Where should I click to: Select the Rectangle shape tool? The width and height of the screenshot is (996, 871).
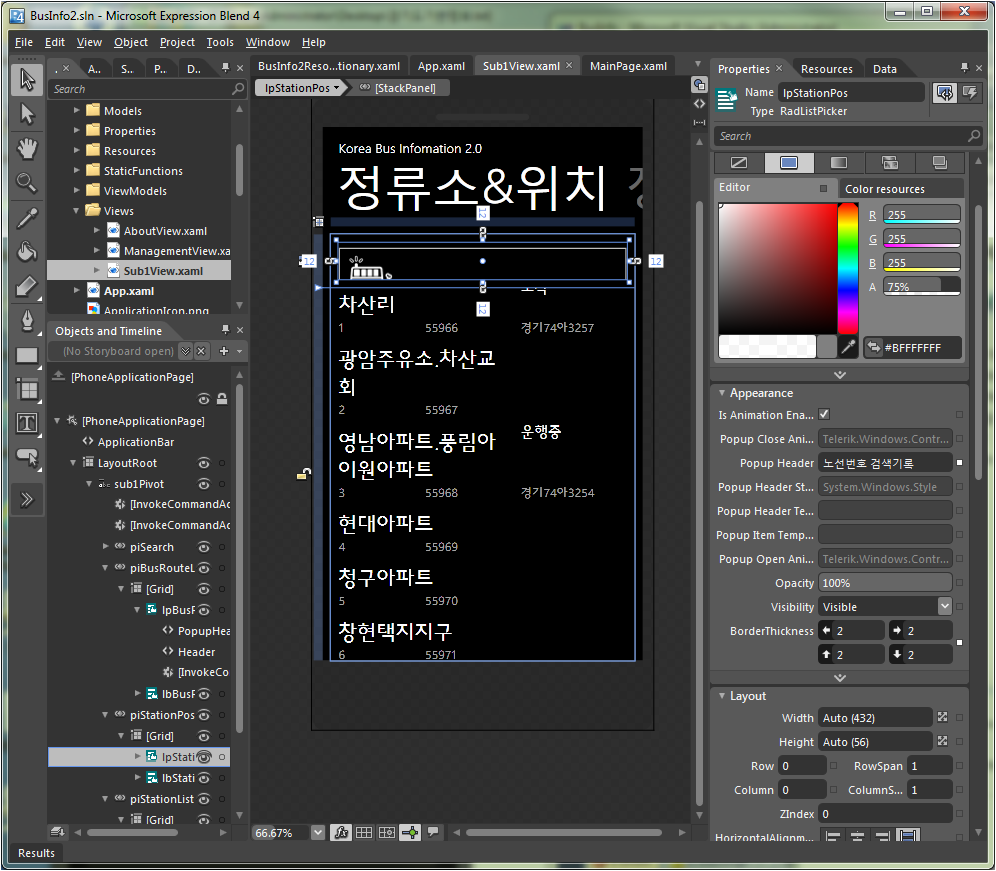(27, 355)
